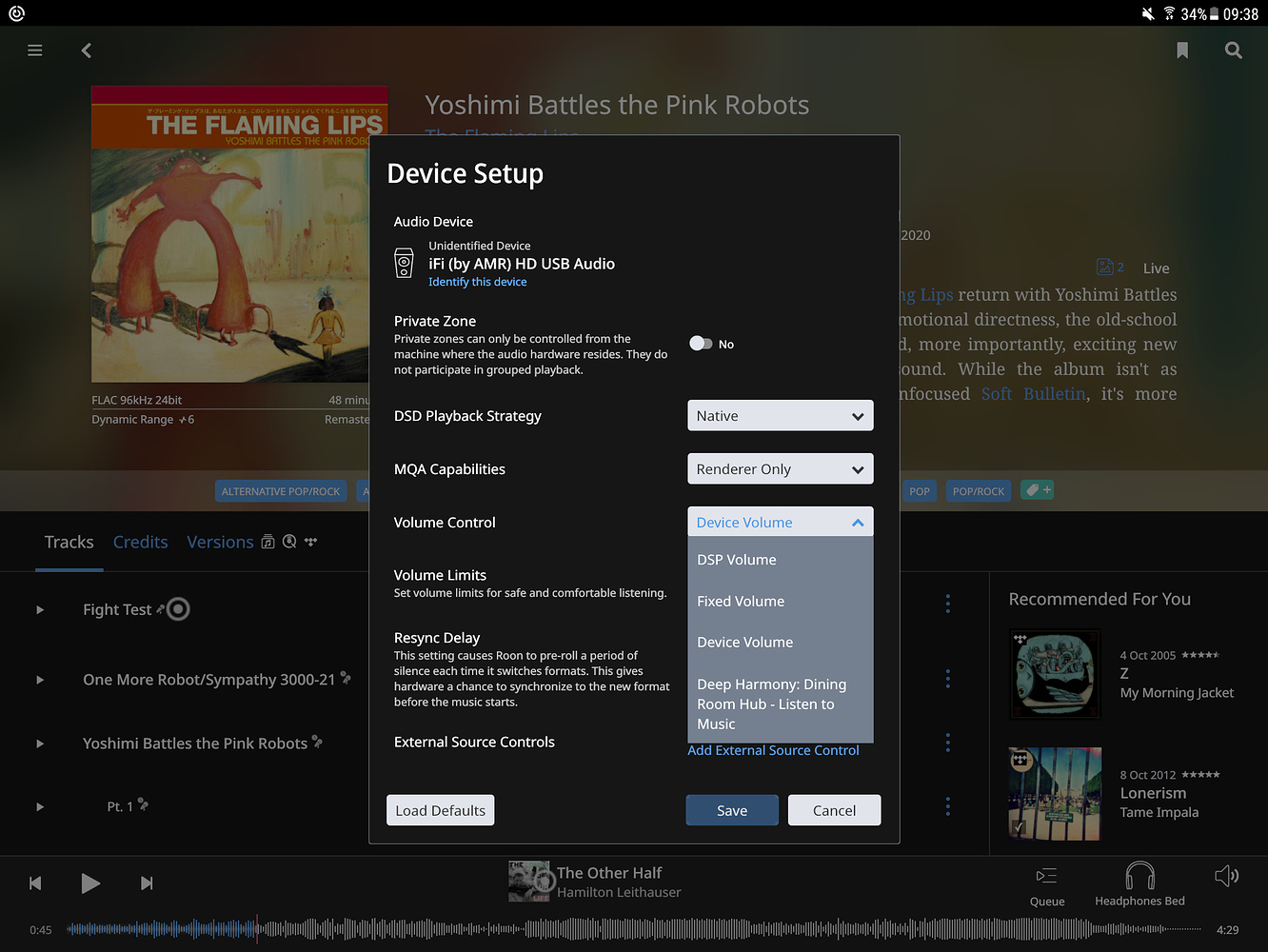
Task: Click Identify this device link
Action: point(477,282)
